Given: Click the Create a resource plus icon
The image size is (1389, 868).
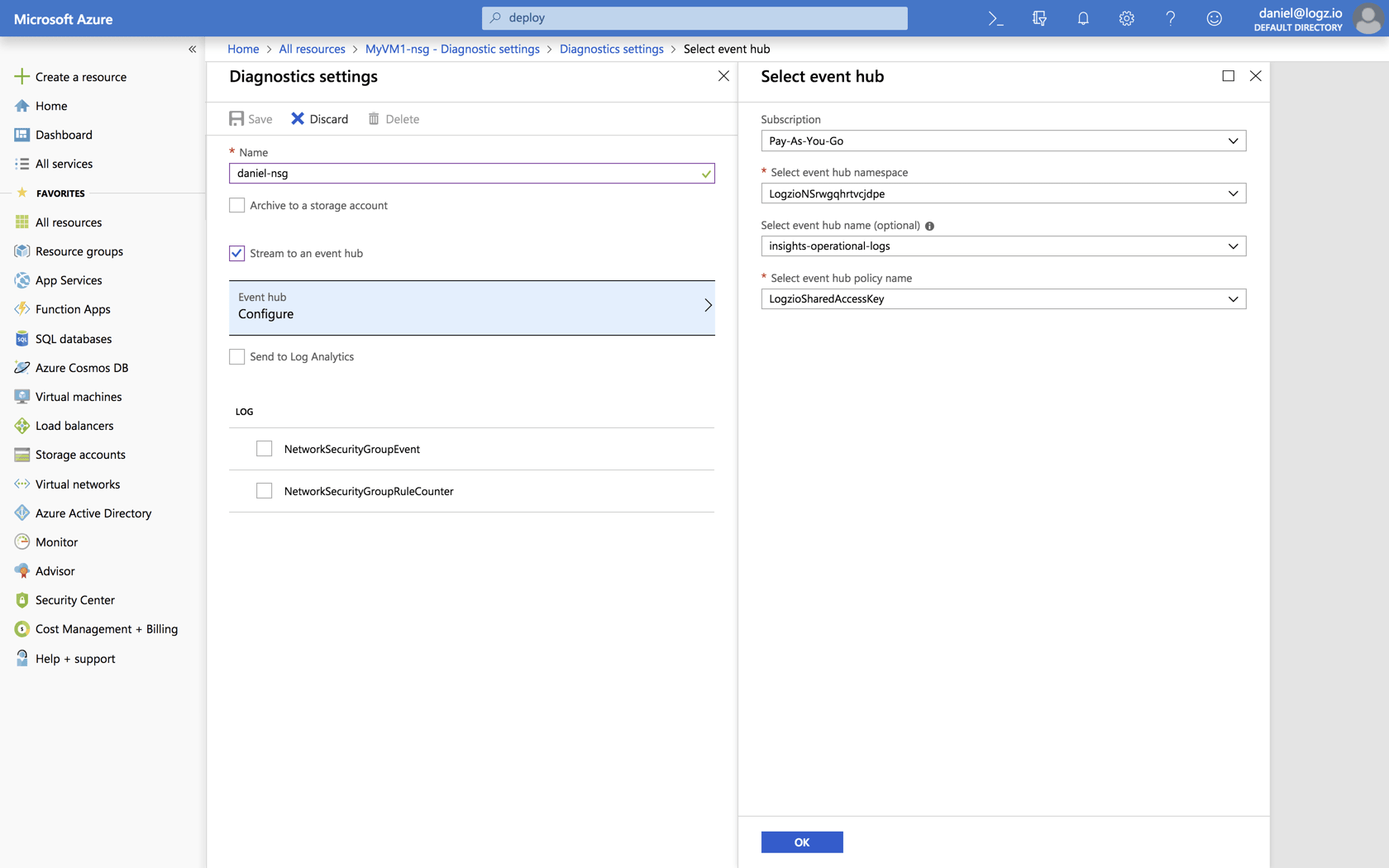Looking at the screenshot, I should [22, 76].
